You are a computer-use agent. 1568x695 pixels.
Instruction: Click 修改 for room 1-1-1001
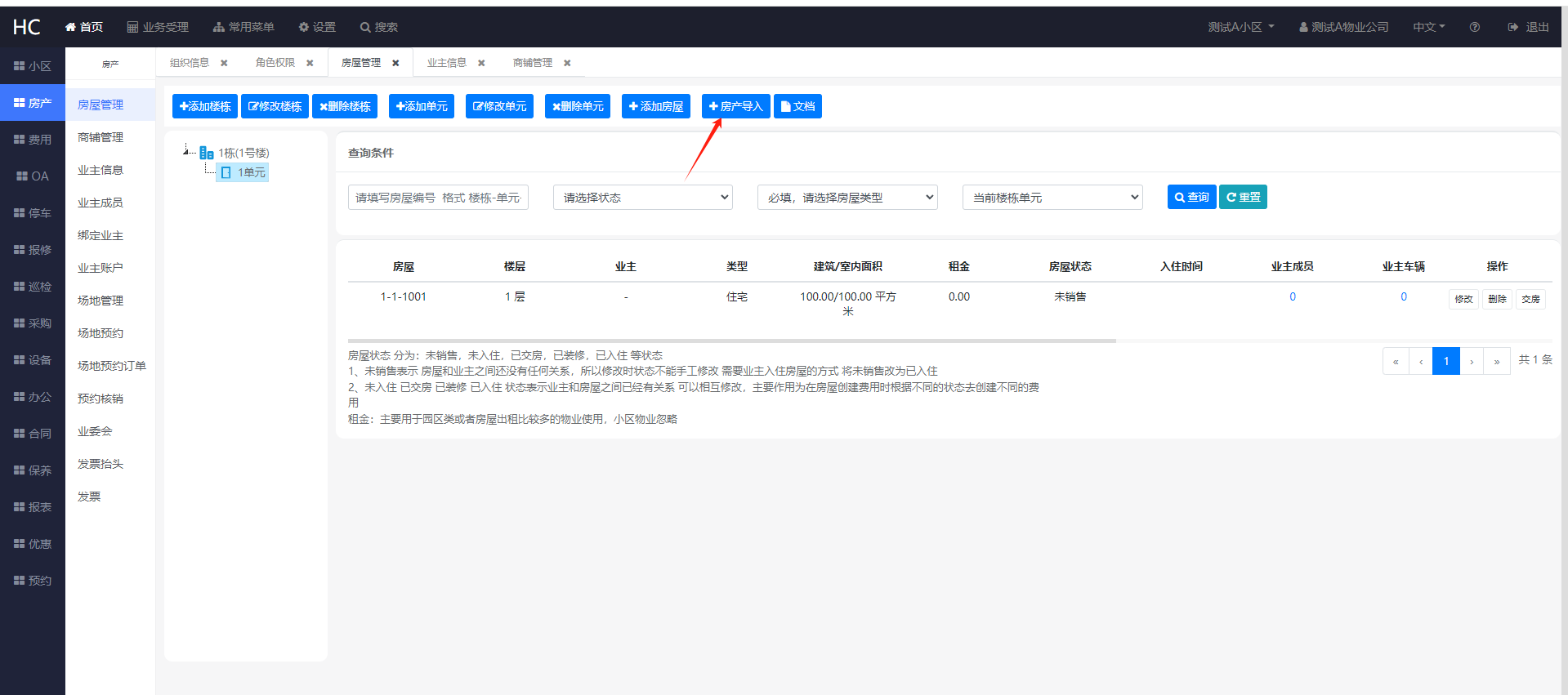point(1463,299)
